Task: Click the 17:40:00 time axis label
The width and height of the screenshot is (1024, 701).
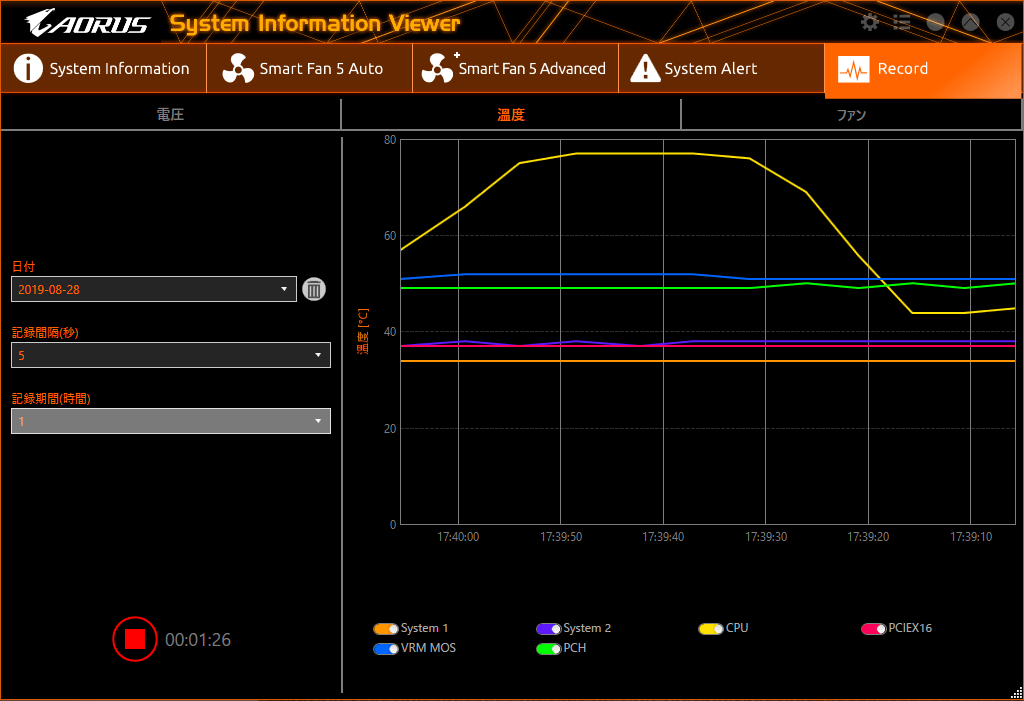Action: (458, 537)
